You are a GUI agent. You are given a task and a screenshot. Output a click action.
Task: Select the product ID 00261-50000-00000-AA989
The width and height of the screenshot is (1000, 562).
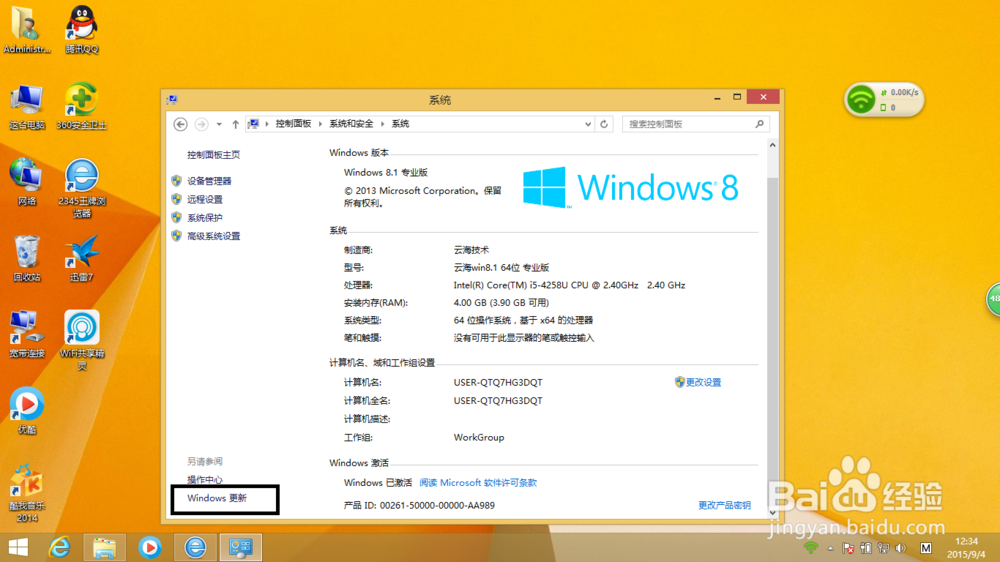tap(438, 505)
